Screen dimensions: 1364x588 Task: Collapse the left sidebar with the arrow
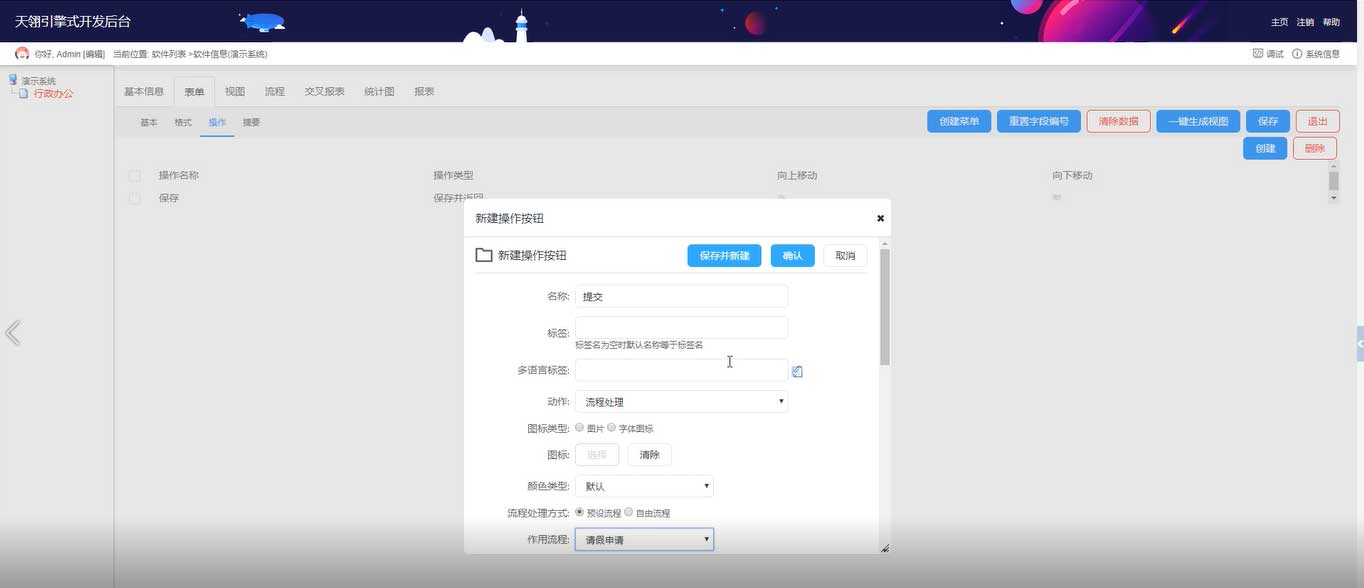tap(13, 333)
